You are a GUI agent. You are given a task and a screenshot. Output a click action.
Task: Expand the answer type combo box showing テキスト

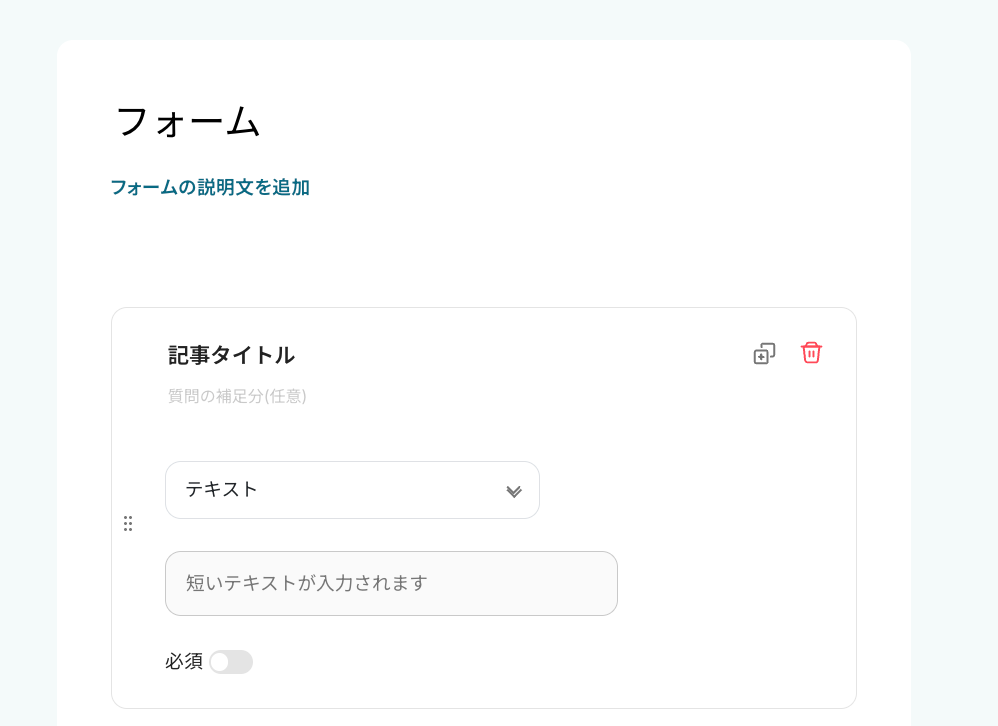(x=352, y=490)
